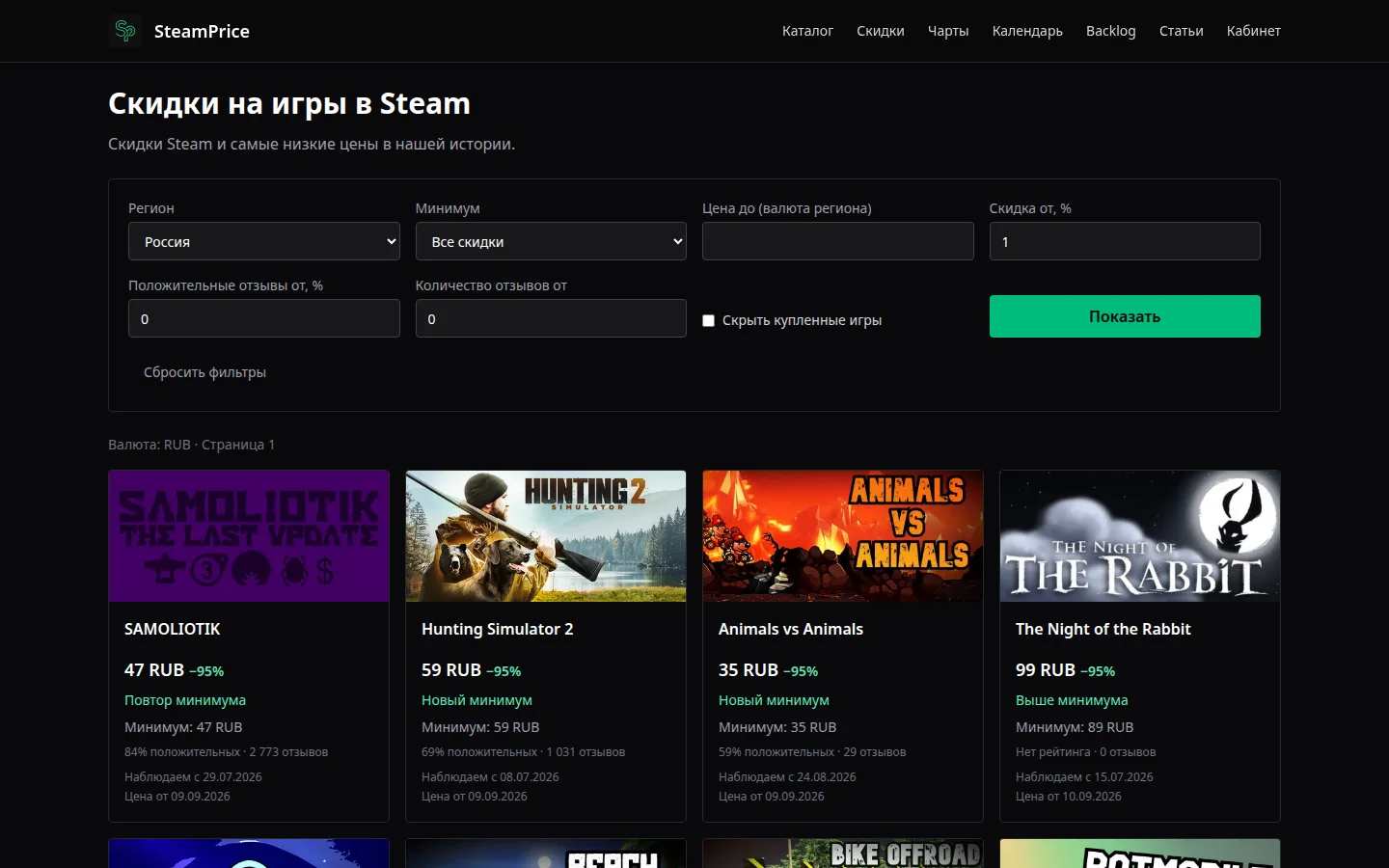Open The Night of the Rabbit cover
This screenshot has width=1389, height=868.
pyautogui.click(x=1140, y=536)
